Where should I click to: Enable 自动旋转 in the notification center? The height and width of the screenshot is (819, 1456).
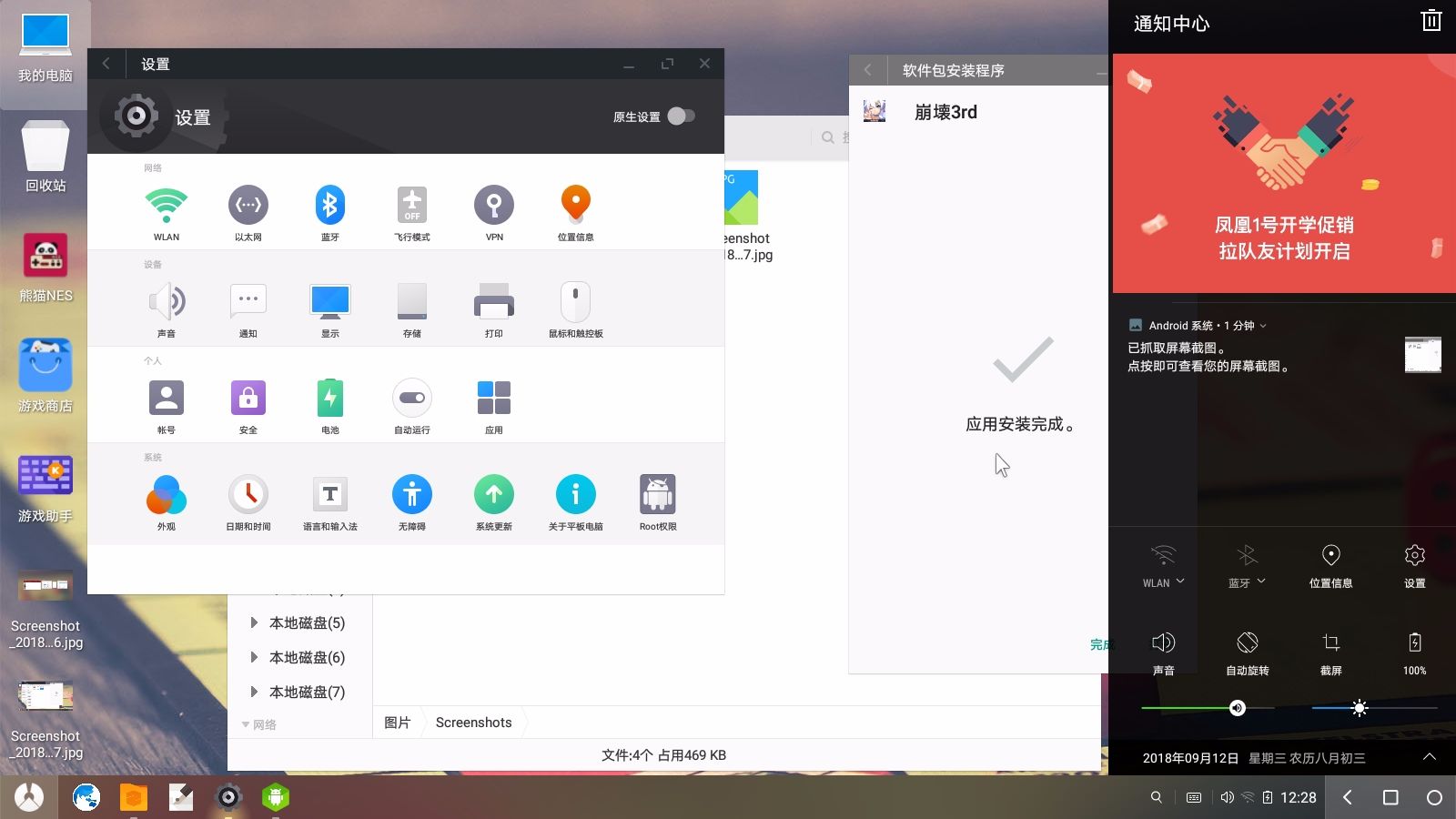pos(1247,652)
